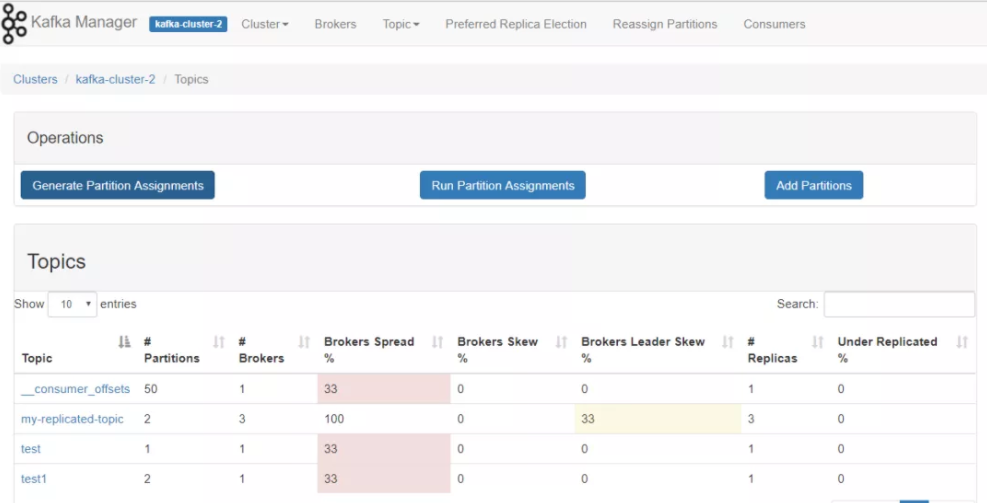Viewport: 987px width, 503px height.
Task: Click the Topics breadcrumb text
Action: pyautogui.click(x=191, y=79)
